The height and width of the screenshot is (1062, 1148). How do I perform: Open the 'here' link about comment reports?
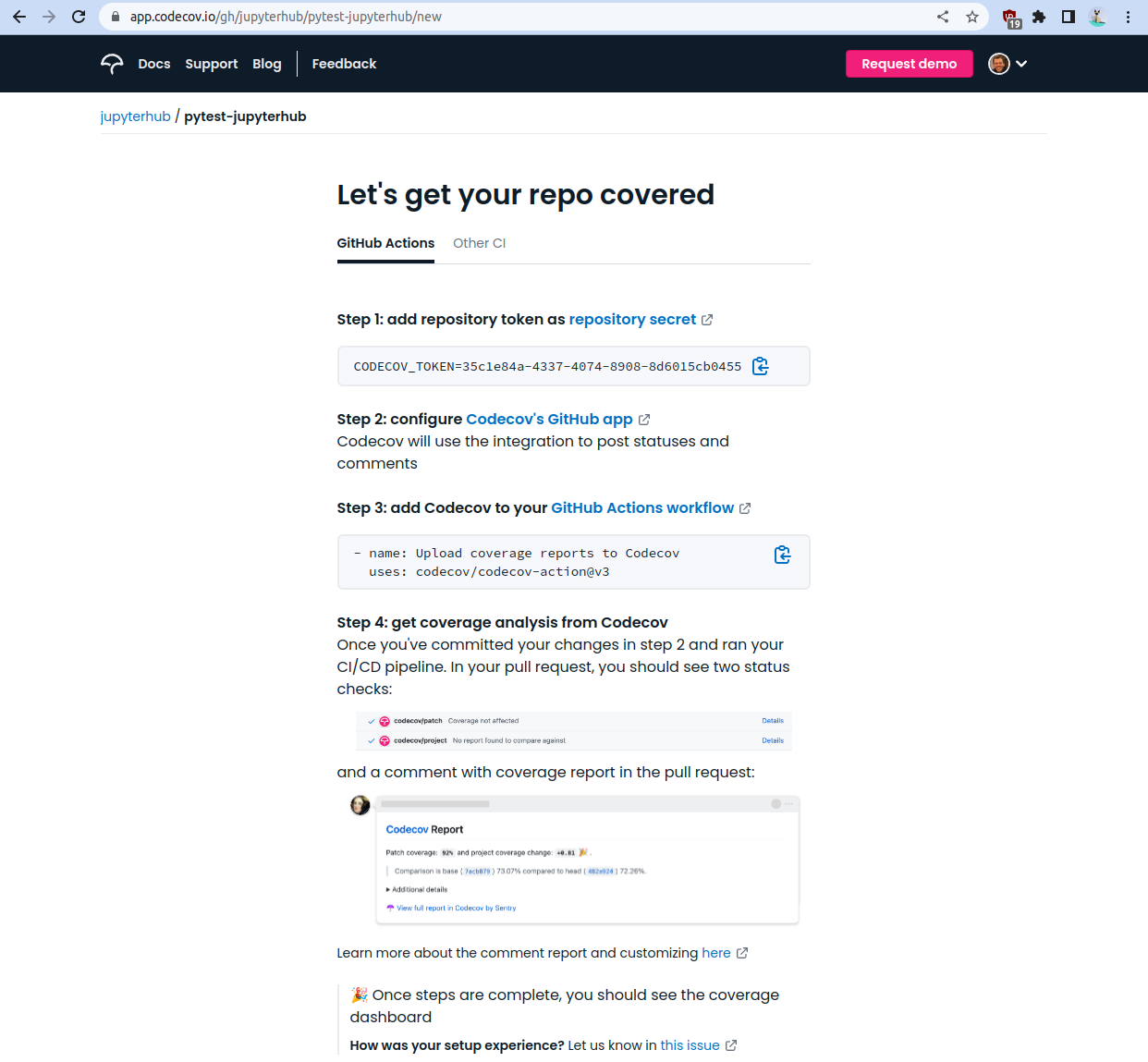click(x=717, y=953)
